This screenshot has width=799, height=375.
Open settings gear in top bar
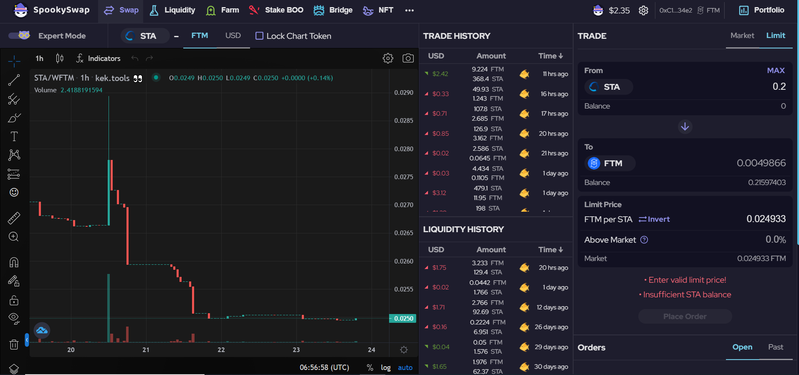click(644, 10)
